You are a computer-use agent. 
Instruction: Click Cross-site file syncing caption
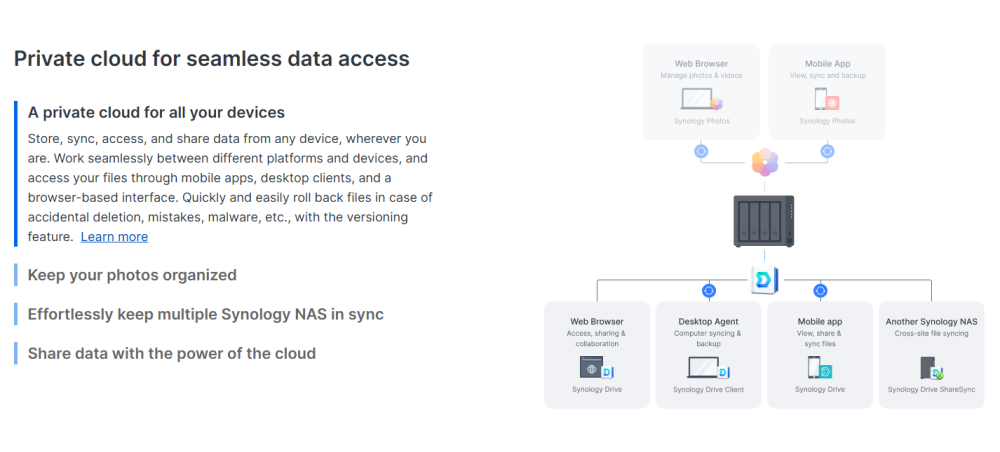click(931, 333)
